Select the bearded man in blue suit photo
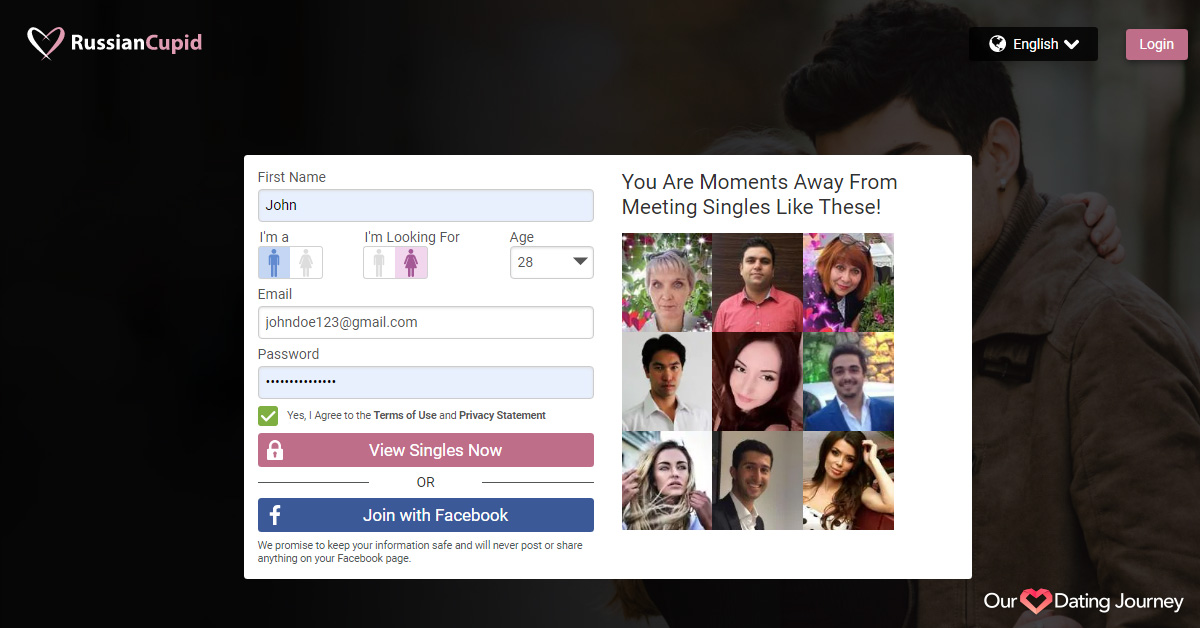The width and height of the screenshot is (1200, 628). [x=848, y=381]
